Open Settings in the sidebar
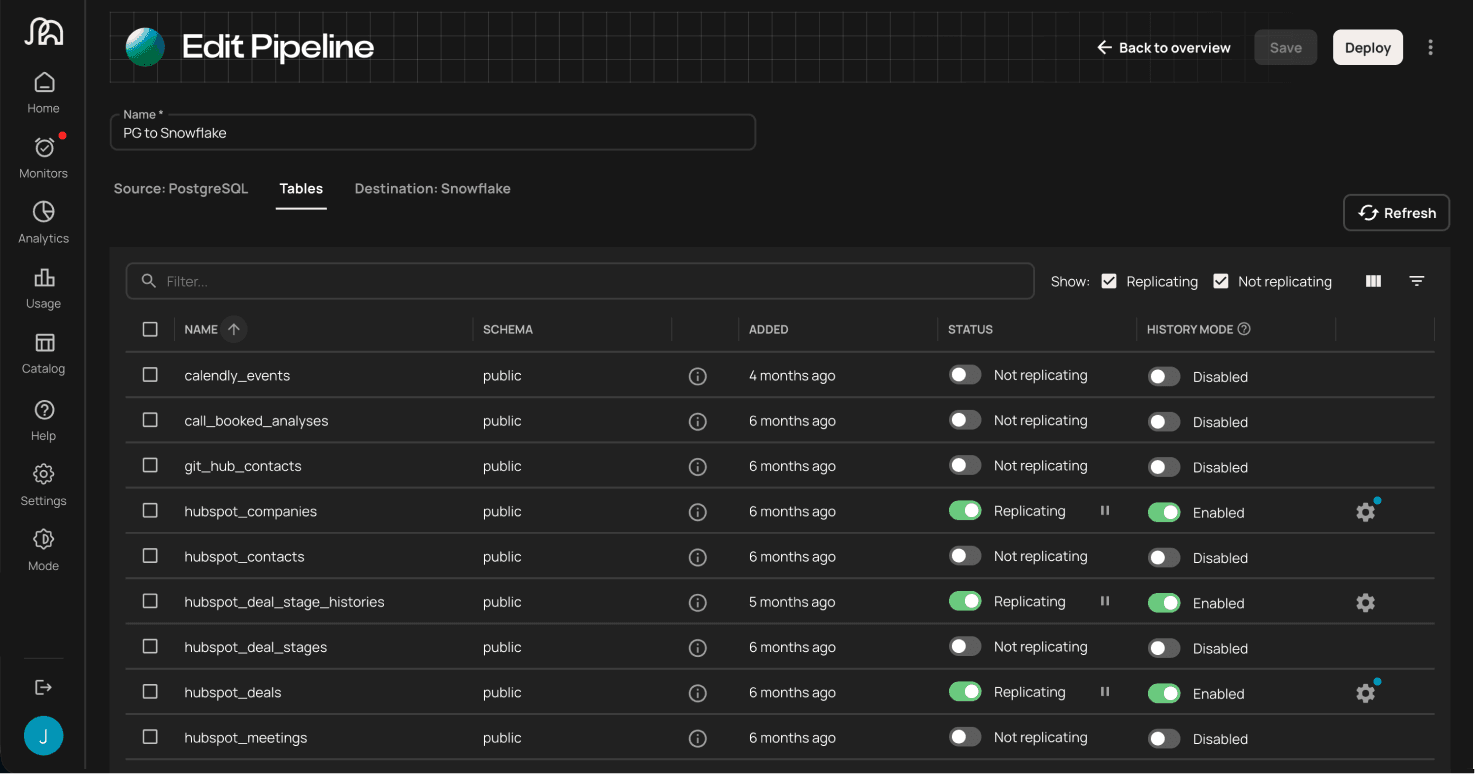Screen dimensions: 1475x774 click(43, 485)
